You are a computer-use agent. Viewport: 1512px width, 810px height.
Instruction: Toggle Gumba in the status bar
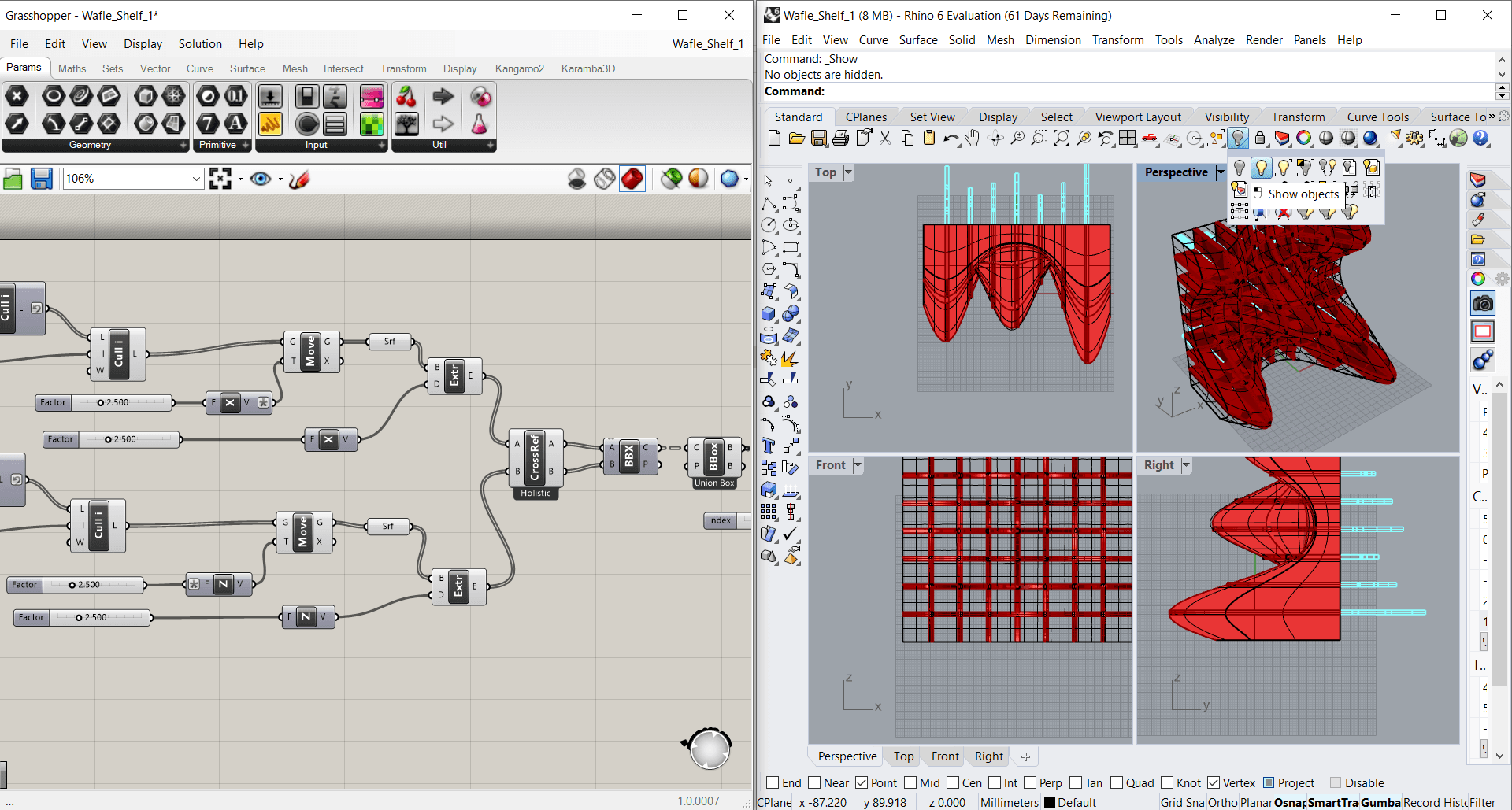pos(1380,802)
